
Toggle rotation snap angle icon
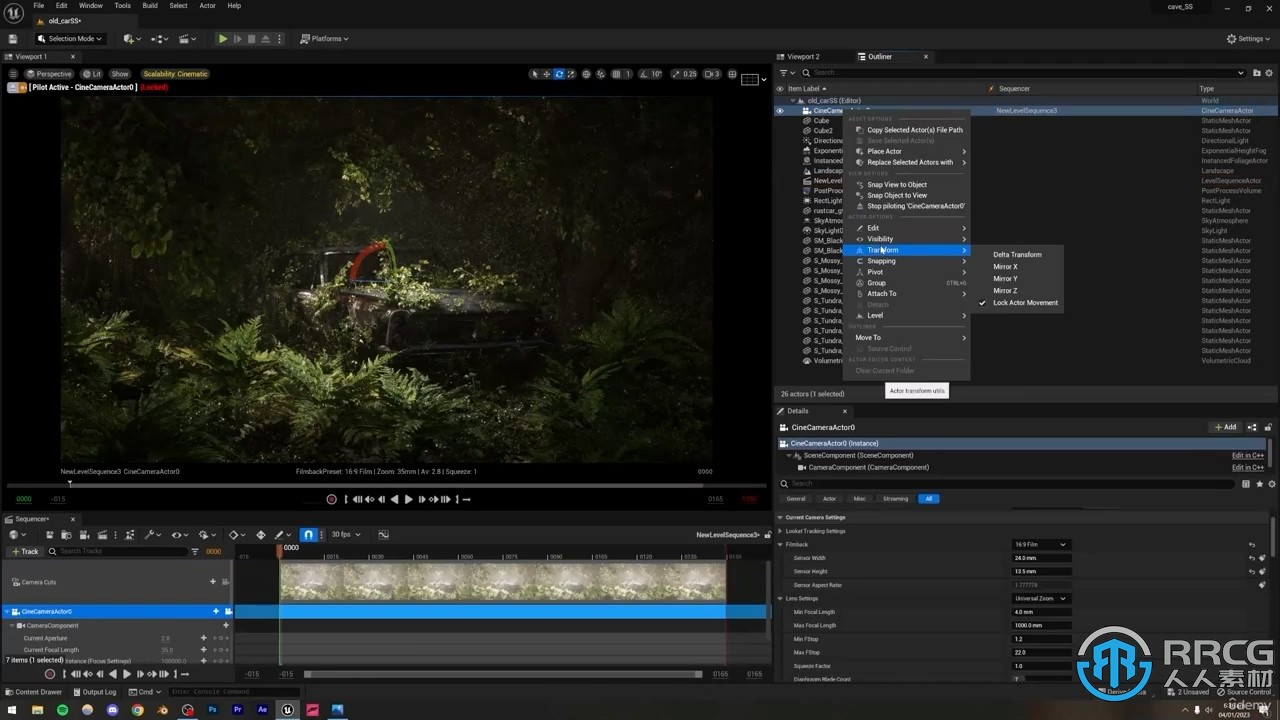[x=645, y=74]
